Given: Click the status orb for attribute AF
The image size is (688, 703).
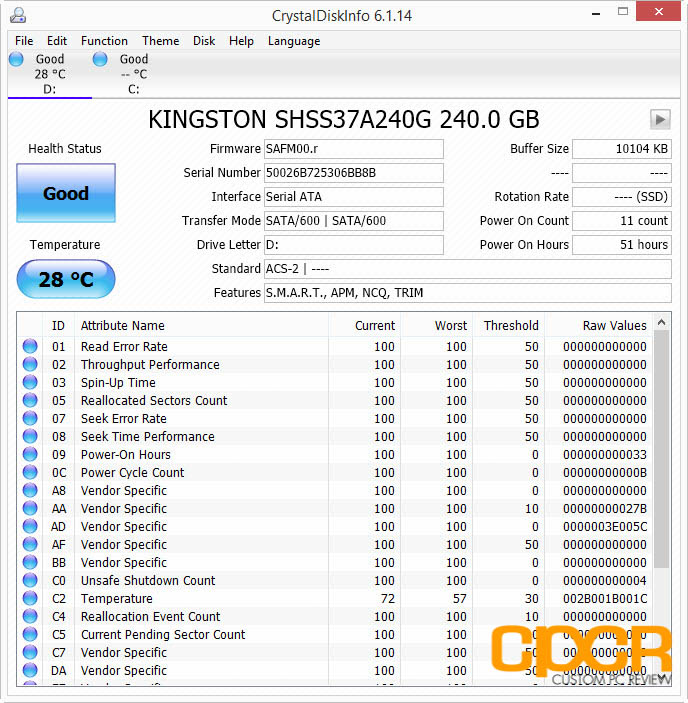Looking at the screenshot, I should click(x=30, y=544).
